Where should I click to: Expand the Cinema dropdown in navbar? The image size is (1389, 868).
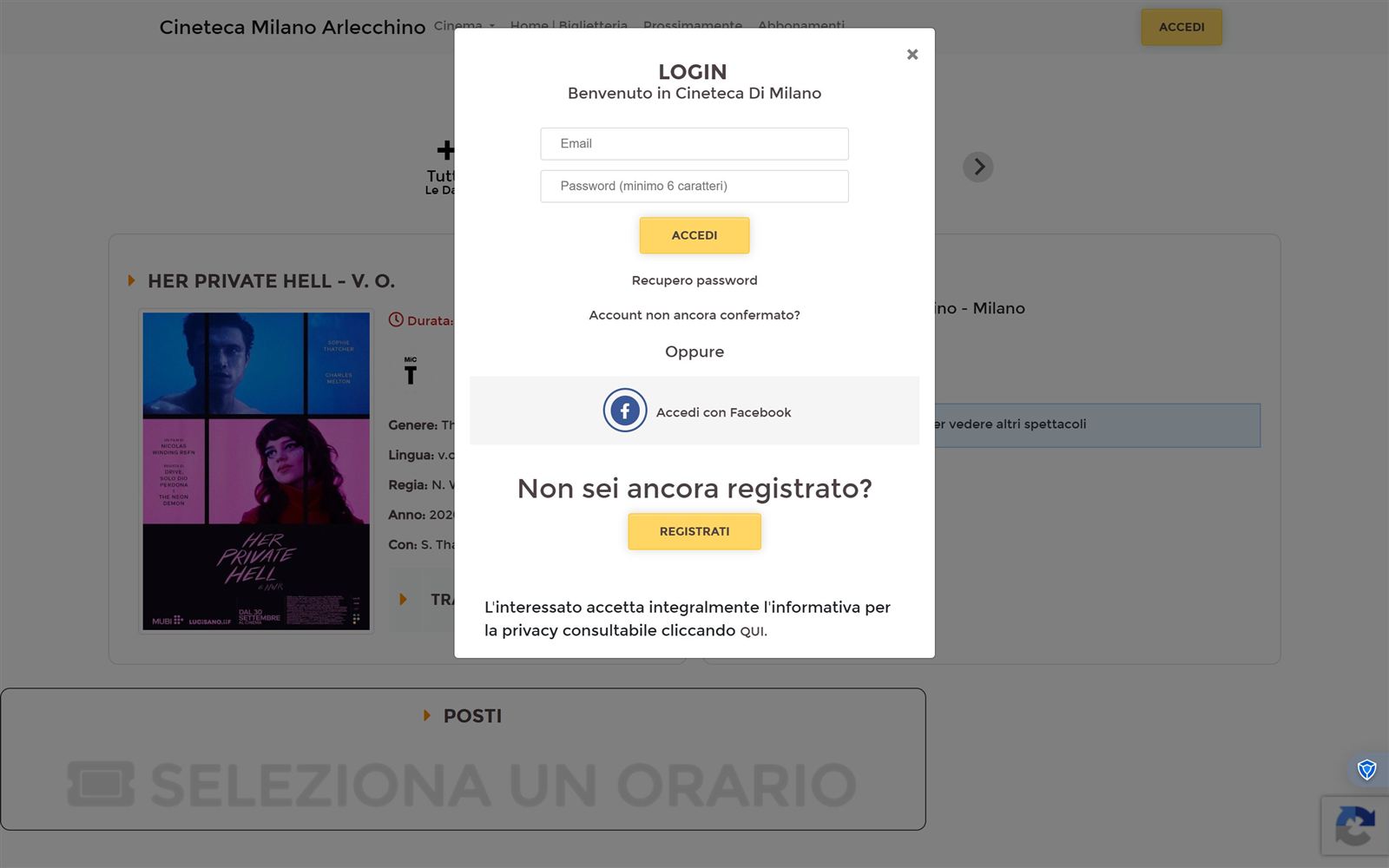click(x=464, y=25)
